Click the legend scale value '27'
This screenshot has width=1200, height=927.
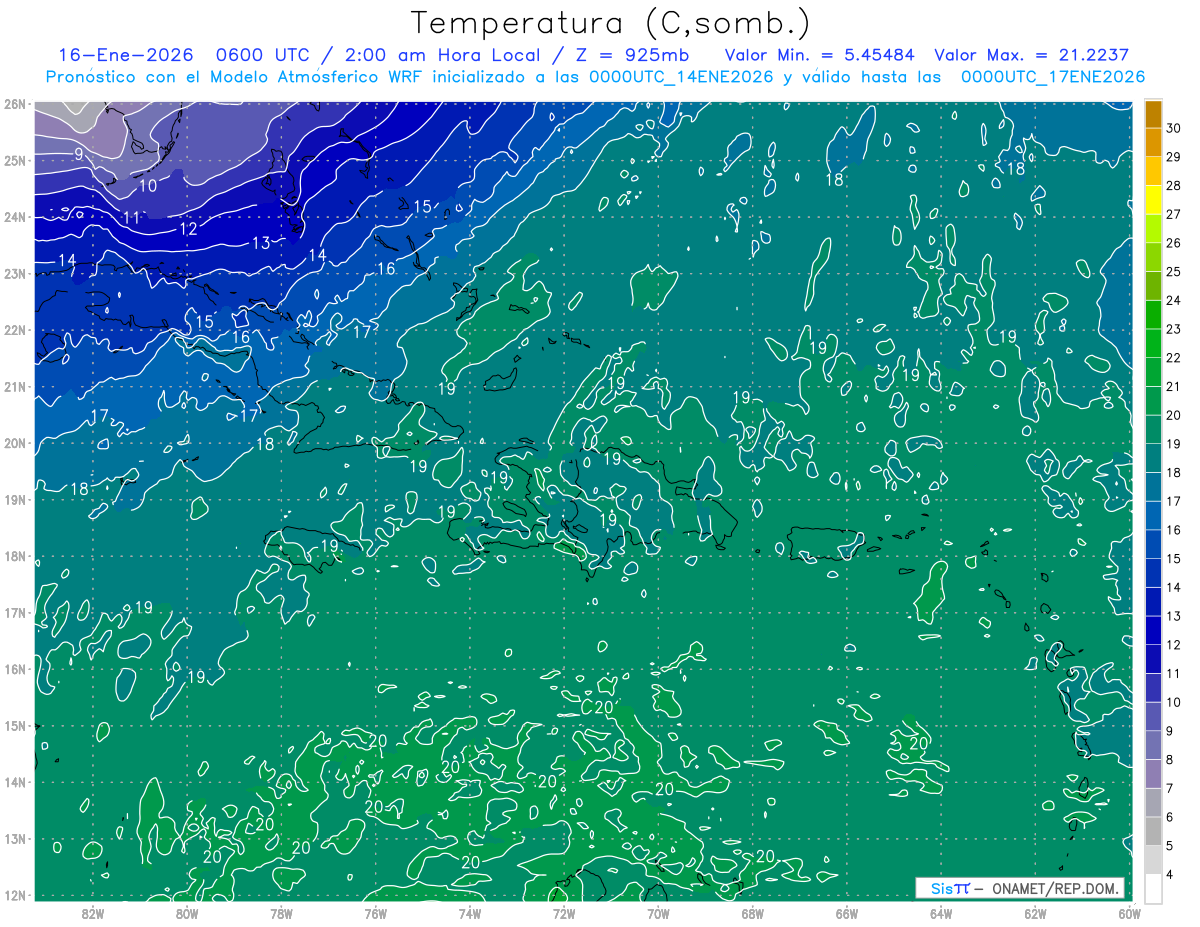coord(1173,214)
